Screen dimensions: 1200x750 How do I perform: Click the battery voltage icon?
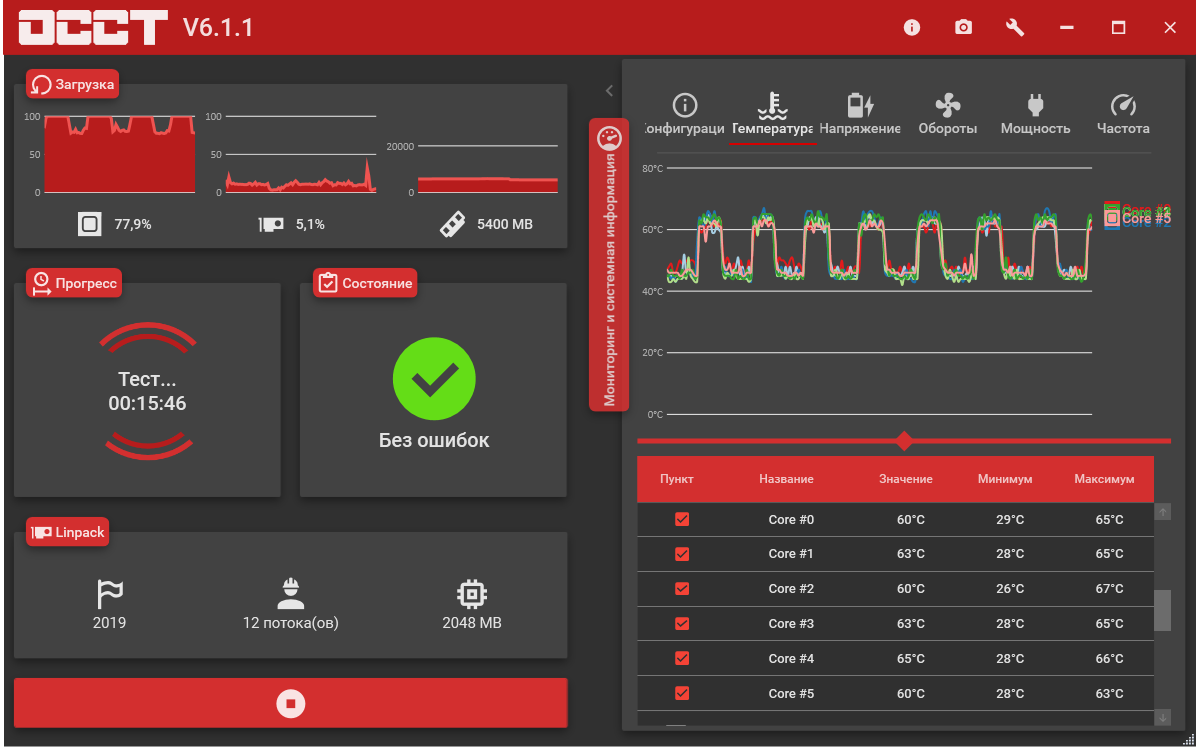coord(860,105)
